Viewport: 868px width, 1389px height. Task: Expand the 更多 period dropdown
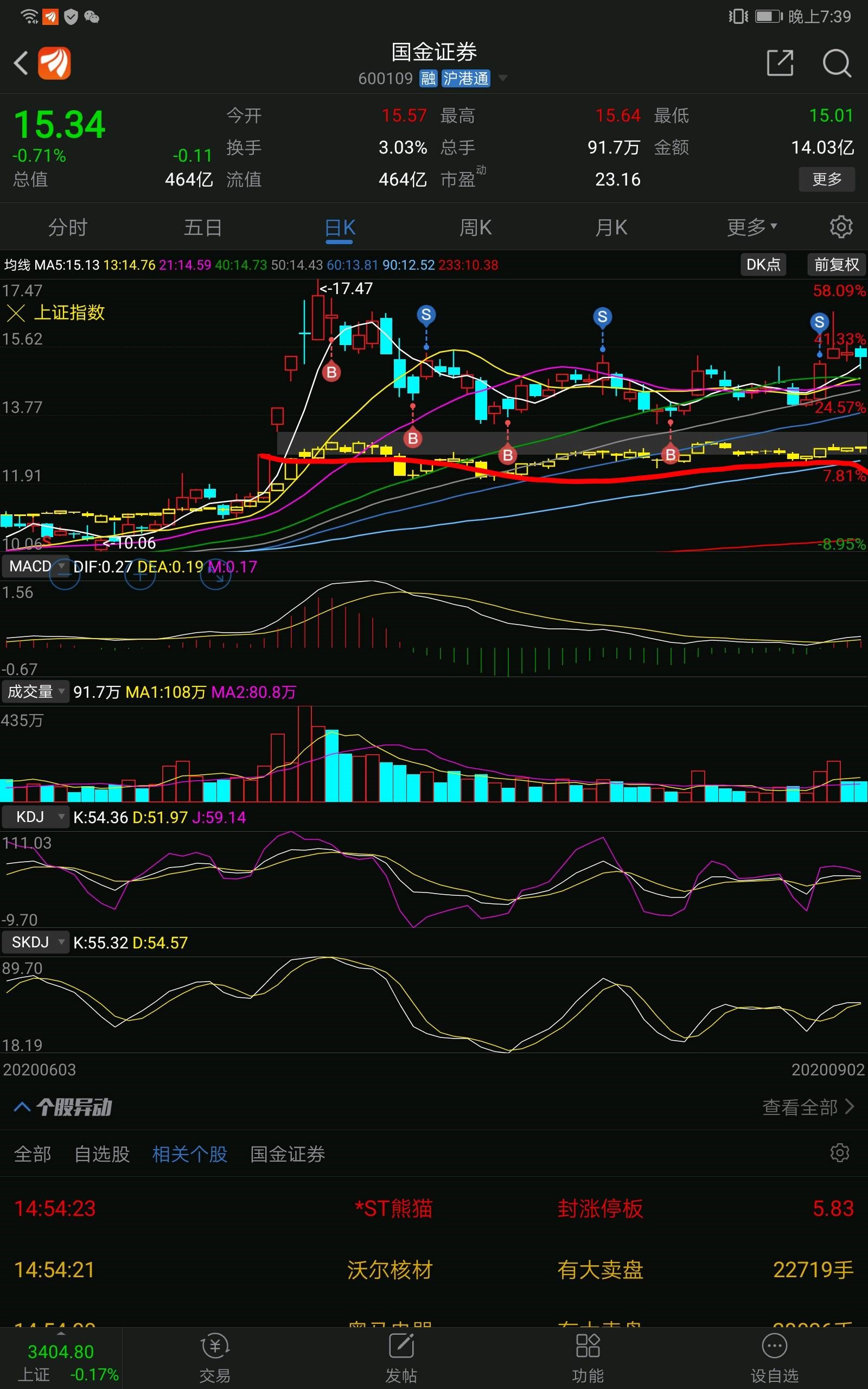(x=752, y=227)
